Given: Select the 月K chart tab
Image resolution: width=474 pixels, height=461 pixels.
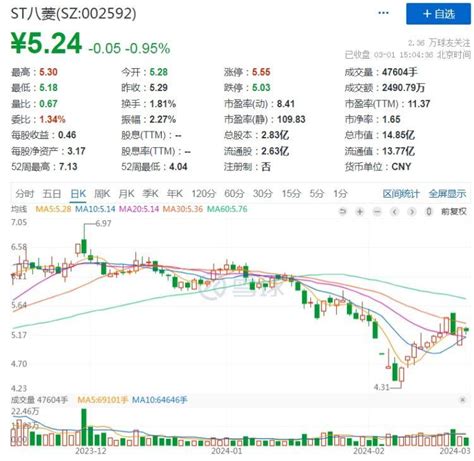Looking at the screenshot, I should click(x=126, y=194).
